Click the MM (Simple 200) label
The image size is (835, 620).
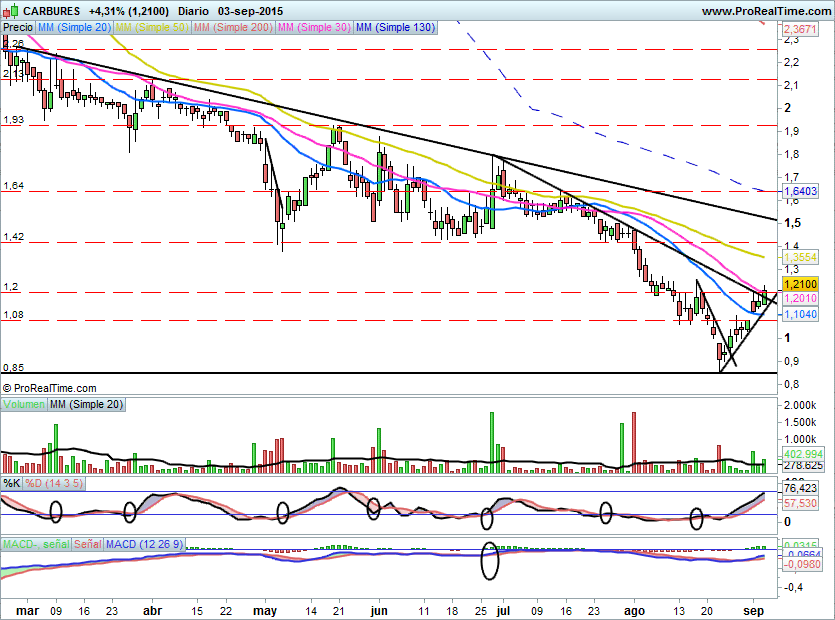pyautogui.click(x=231, y=28)
